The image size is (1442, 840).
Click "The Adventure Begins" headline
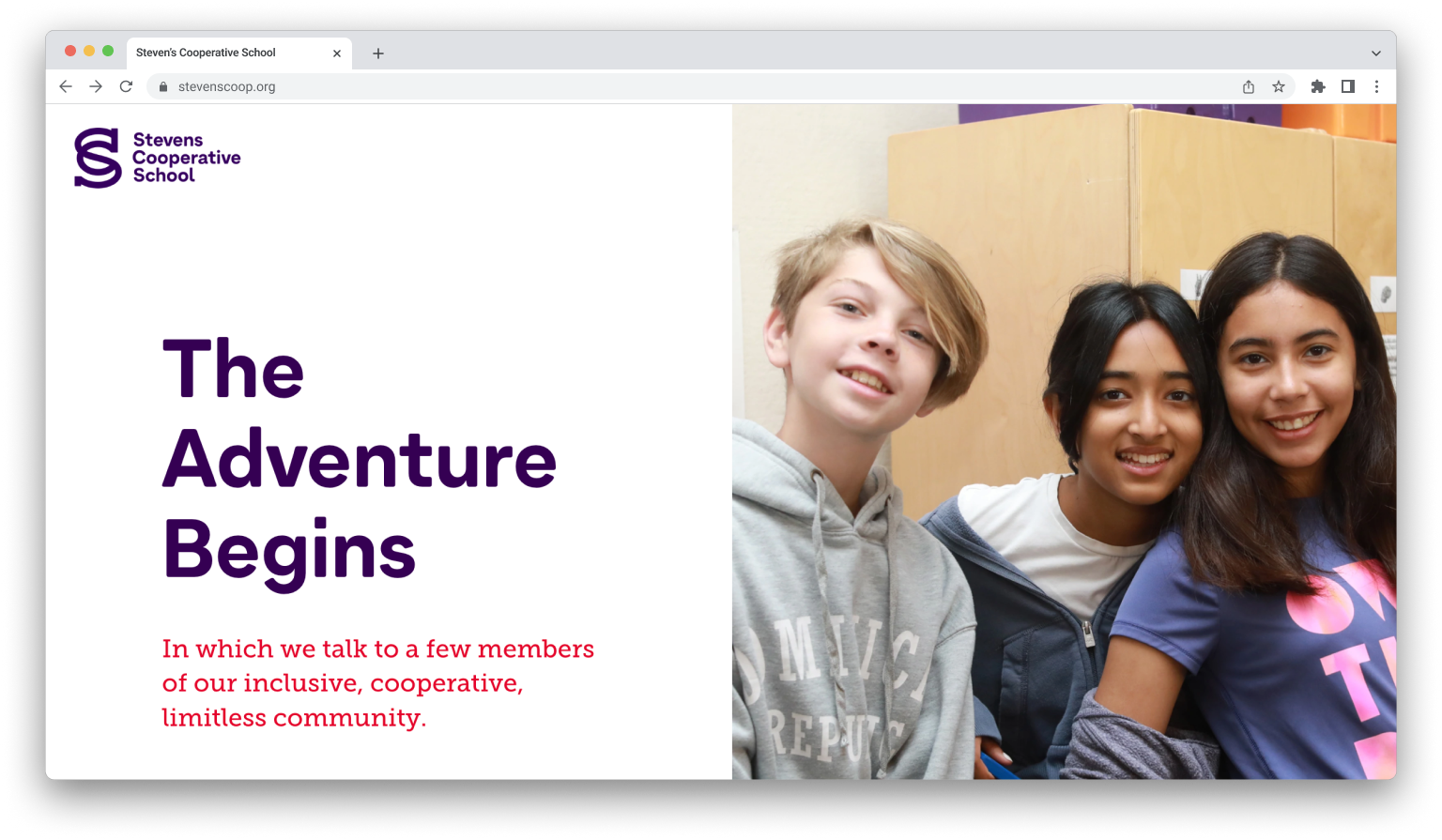pos(360,460)
